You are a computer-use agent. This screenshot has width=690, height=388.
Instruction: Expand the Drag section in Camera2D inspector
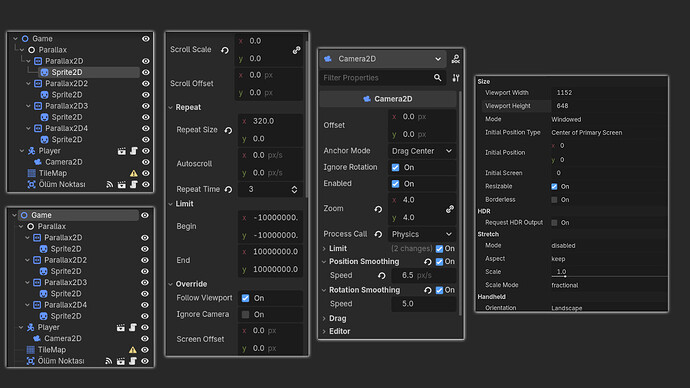[324, 318]
